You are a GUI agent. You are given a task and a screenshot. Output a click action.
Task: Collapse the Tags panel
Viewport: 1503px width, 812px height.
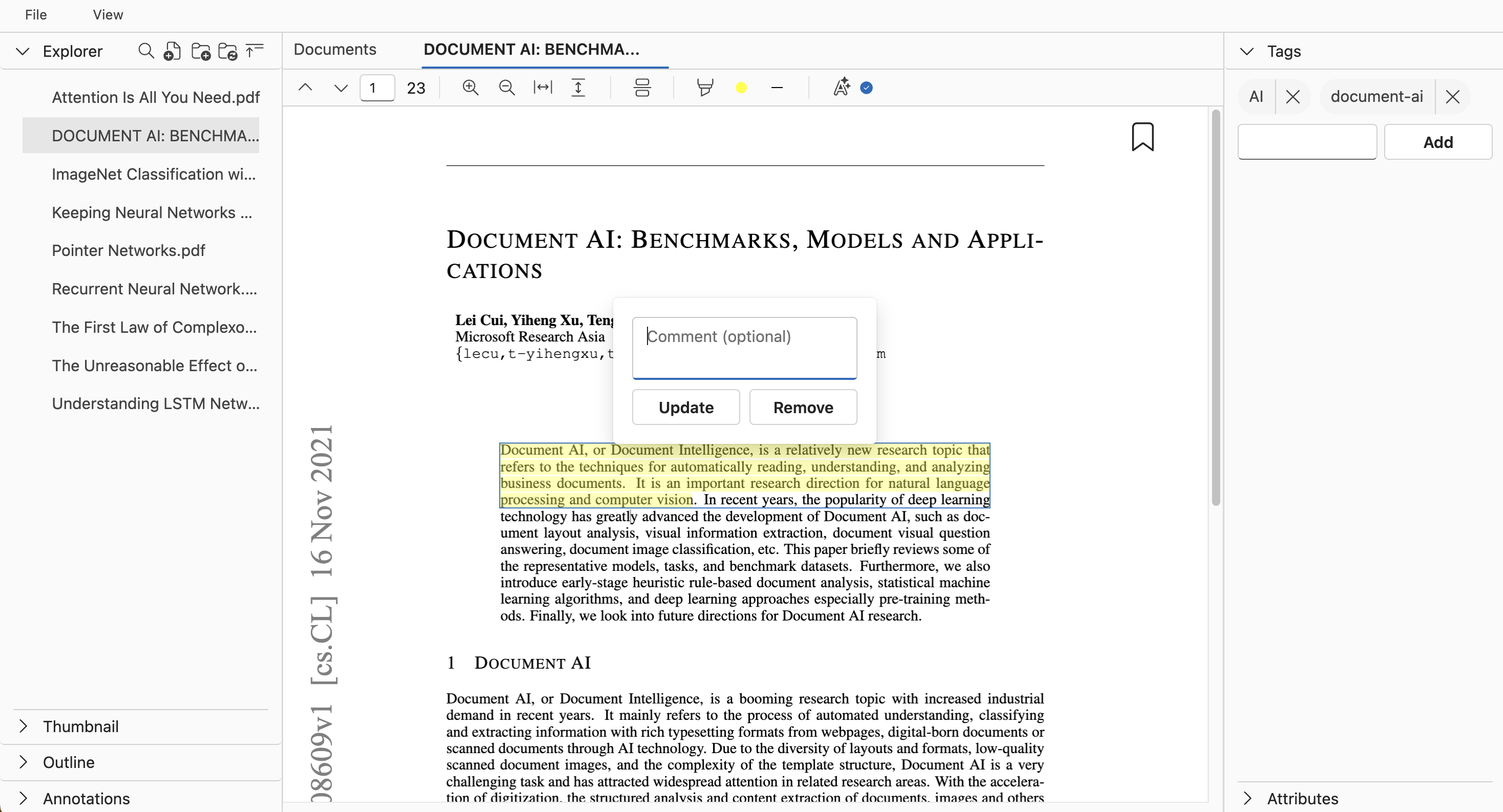click(x=1247, y=51)
